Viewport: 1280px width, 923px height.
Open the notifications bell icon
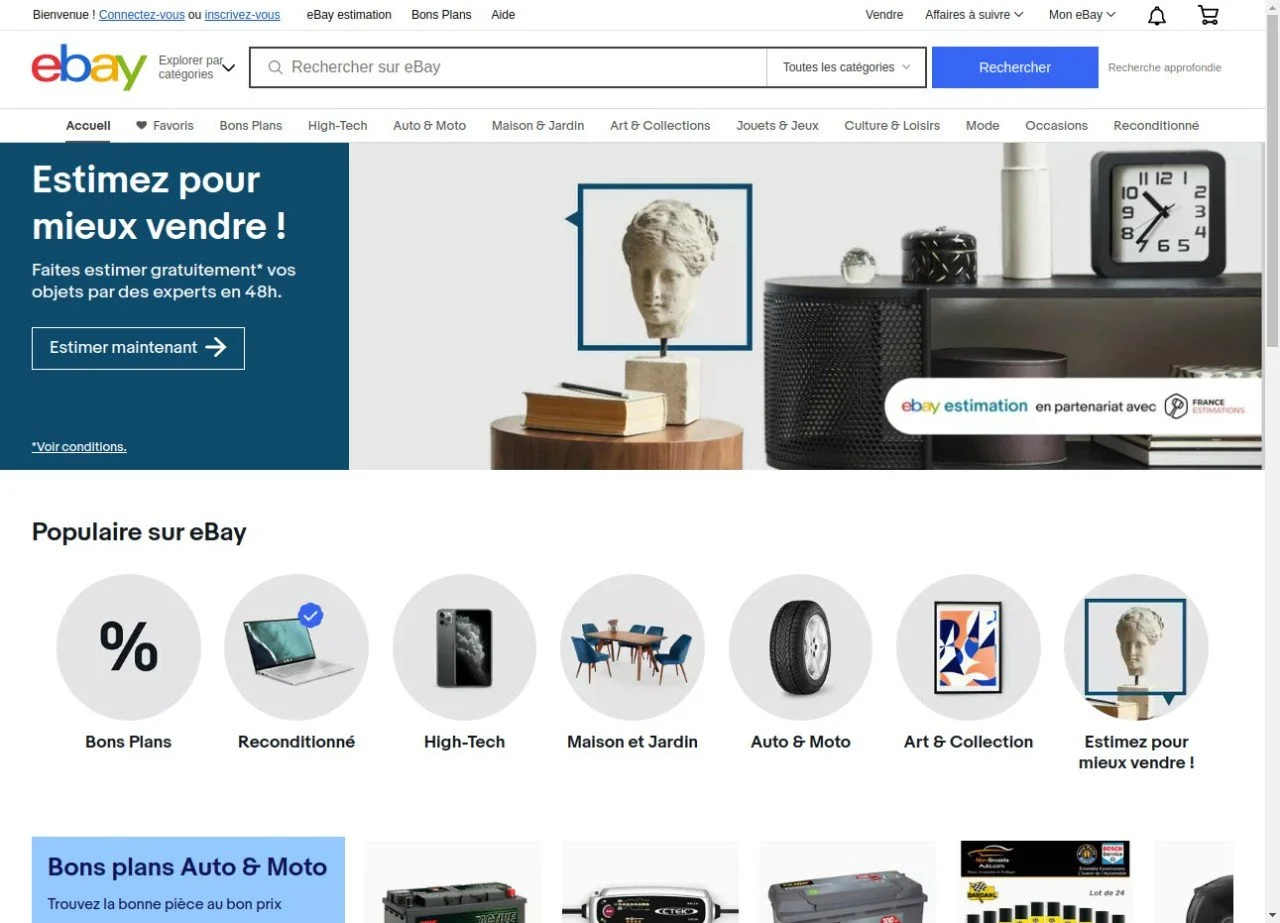pyautogui.click(x=1157, y=15)
